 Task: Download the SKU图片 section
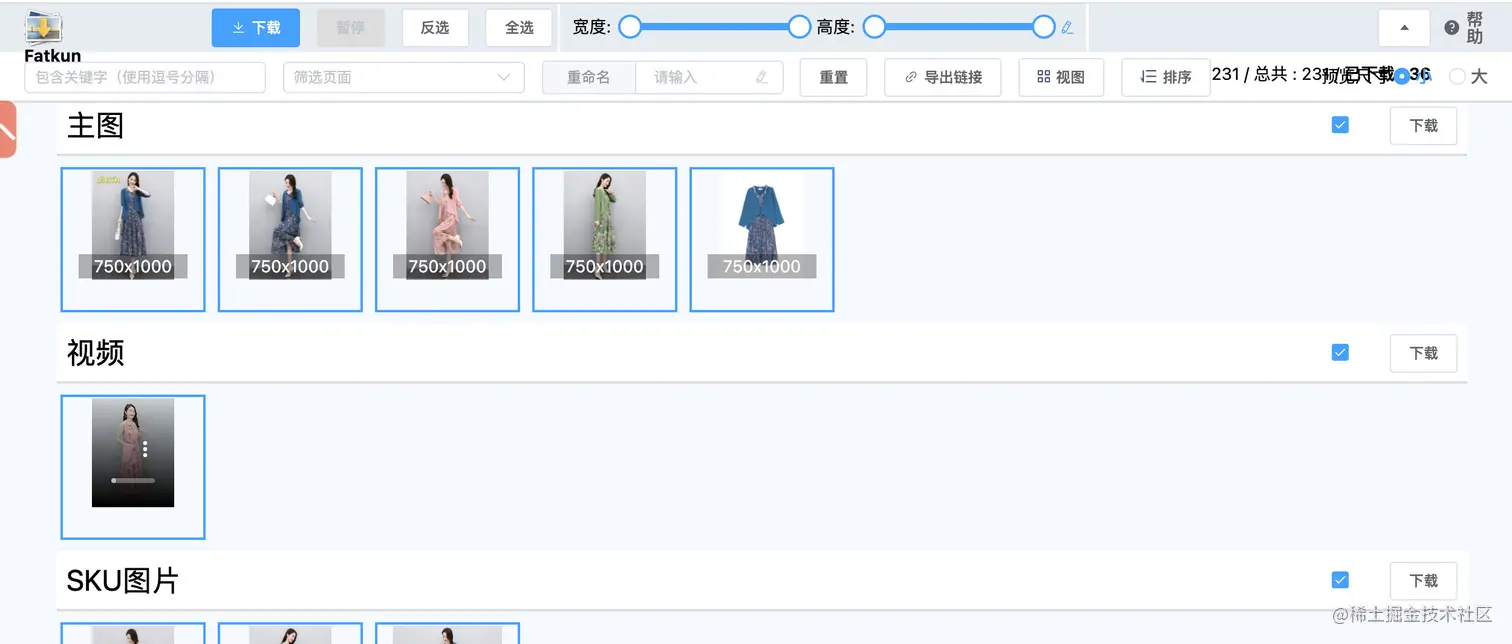[x=1423, y=581]
